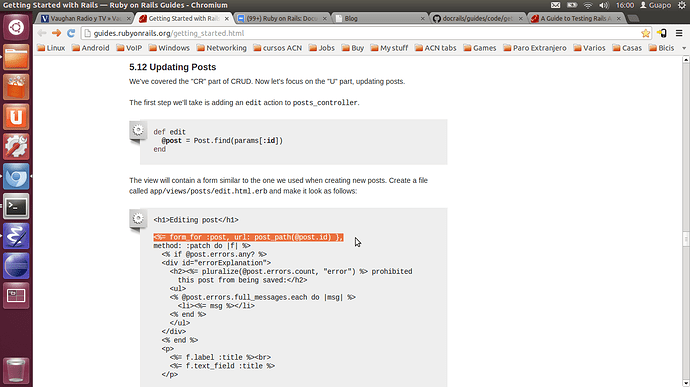Click the scrollbar down arrow
Image resolution: width=690 pixels, height=387 pixels.
pos(686,383)
